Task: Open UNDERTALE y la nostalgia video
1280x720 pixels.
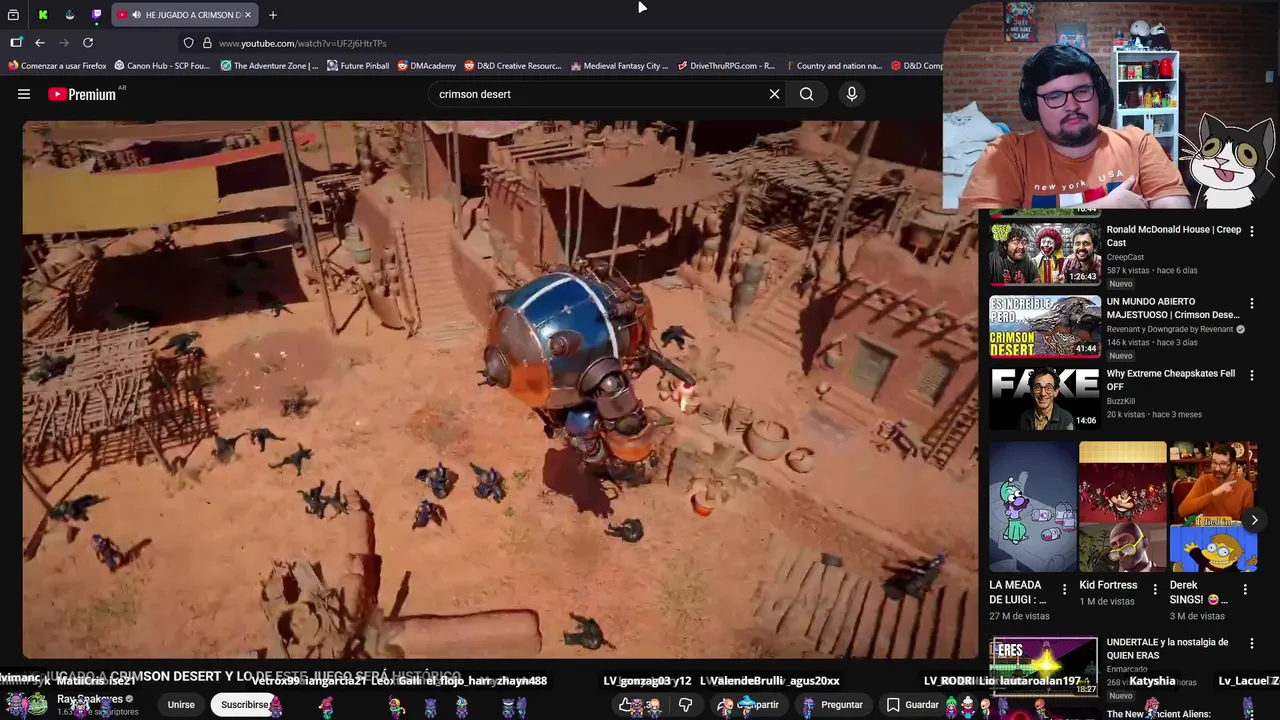Action: (x=1044, y=667)
